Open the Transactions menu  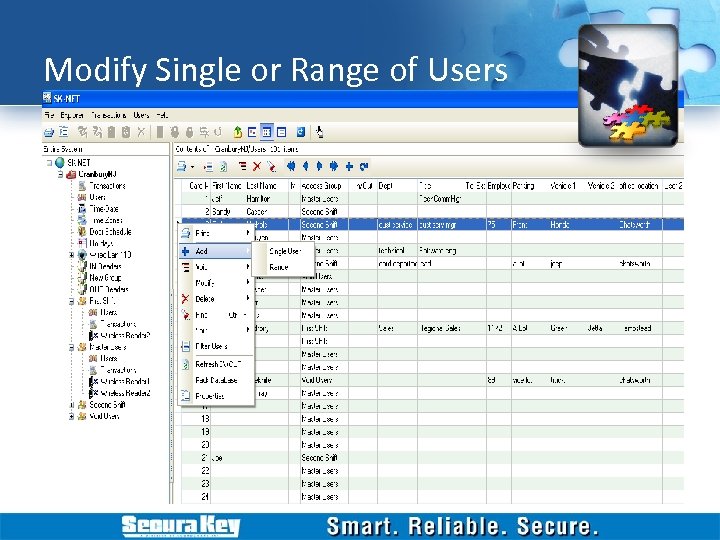pyautogui.click(x=108, y=115)
